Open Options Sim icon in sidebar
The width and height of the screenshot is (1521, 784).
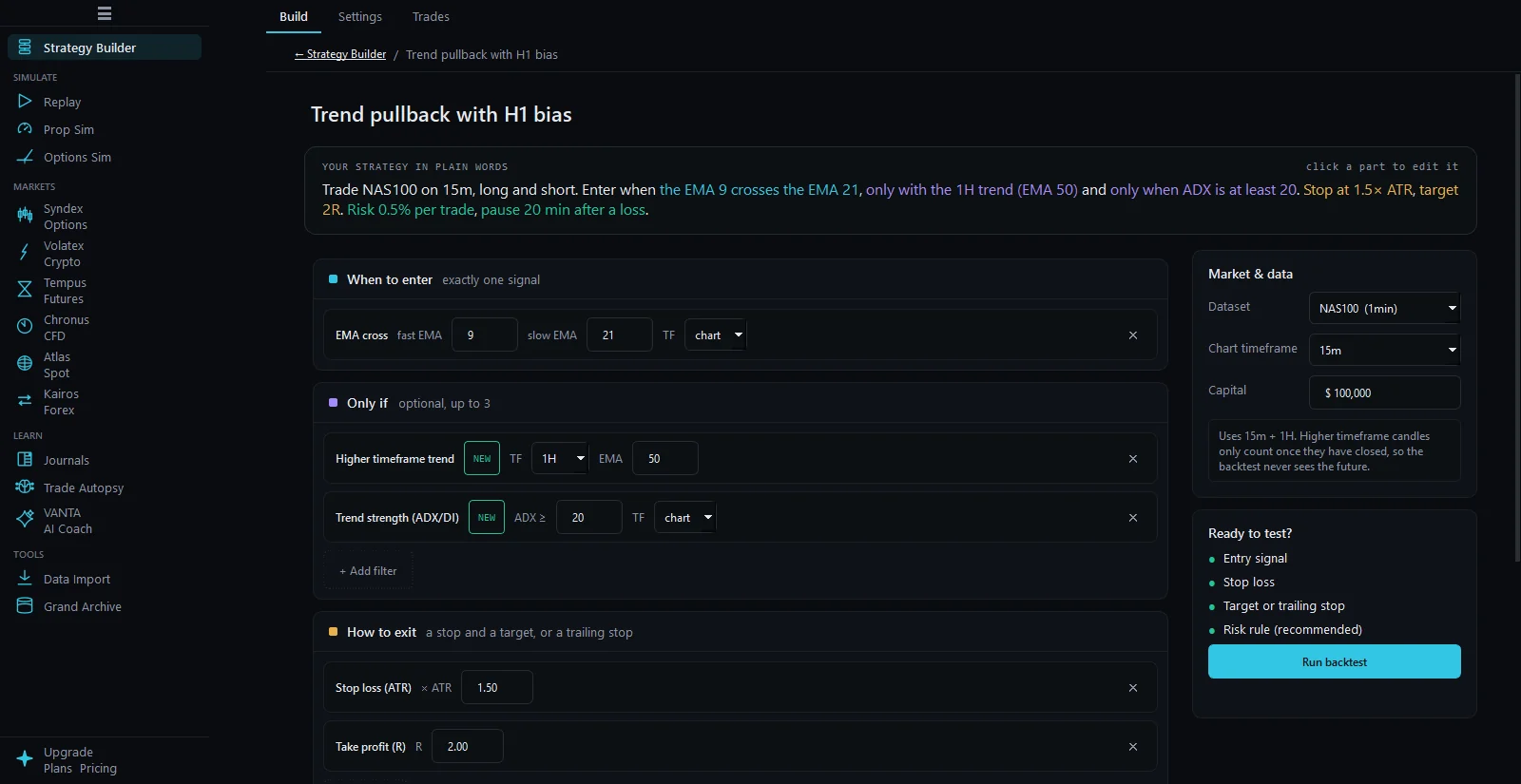click(x=25, y=156)
